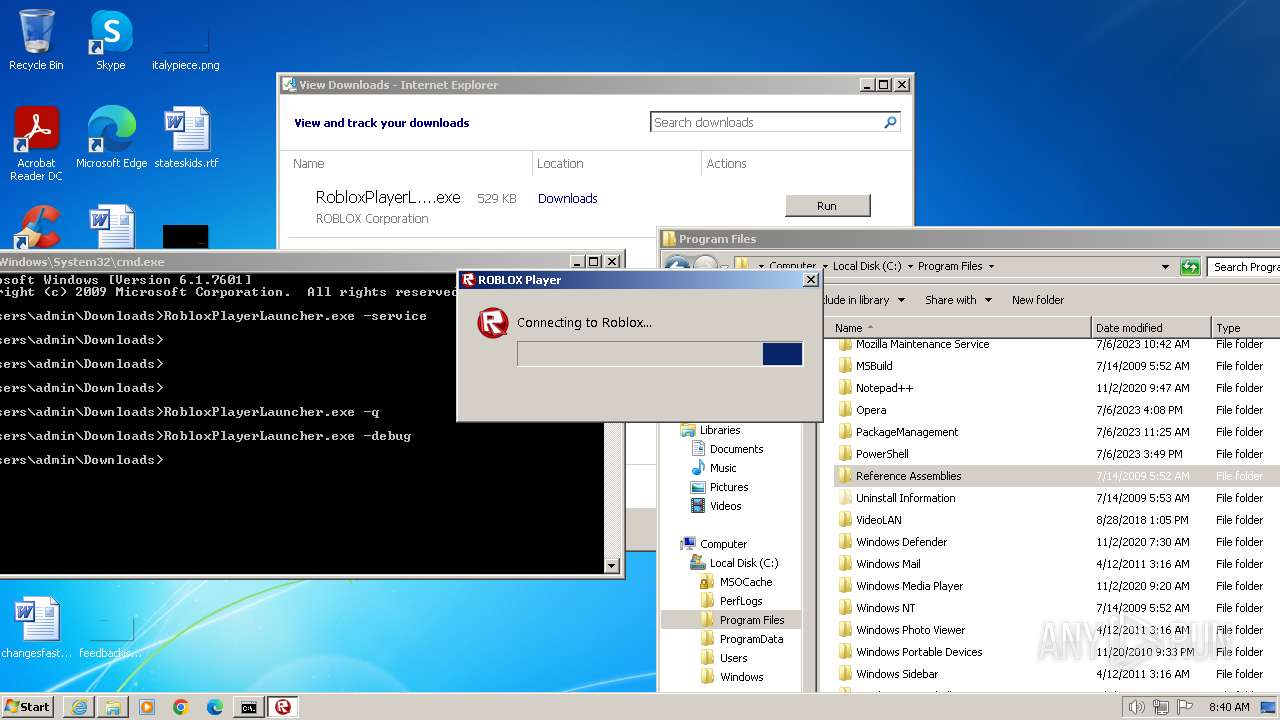Open Music library in navigation pane

pyautogui.click(x=722, y=468)
